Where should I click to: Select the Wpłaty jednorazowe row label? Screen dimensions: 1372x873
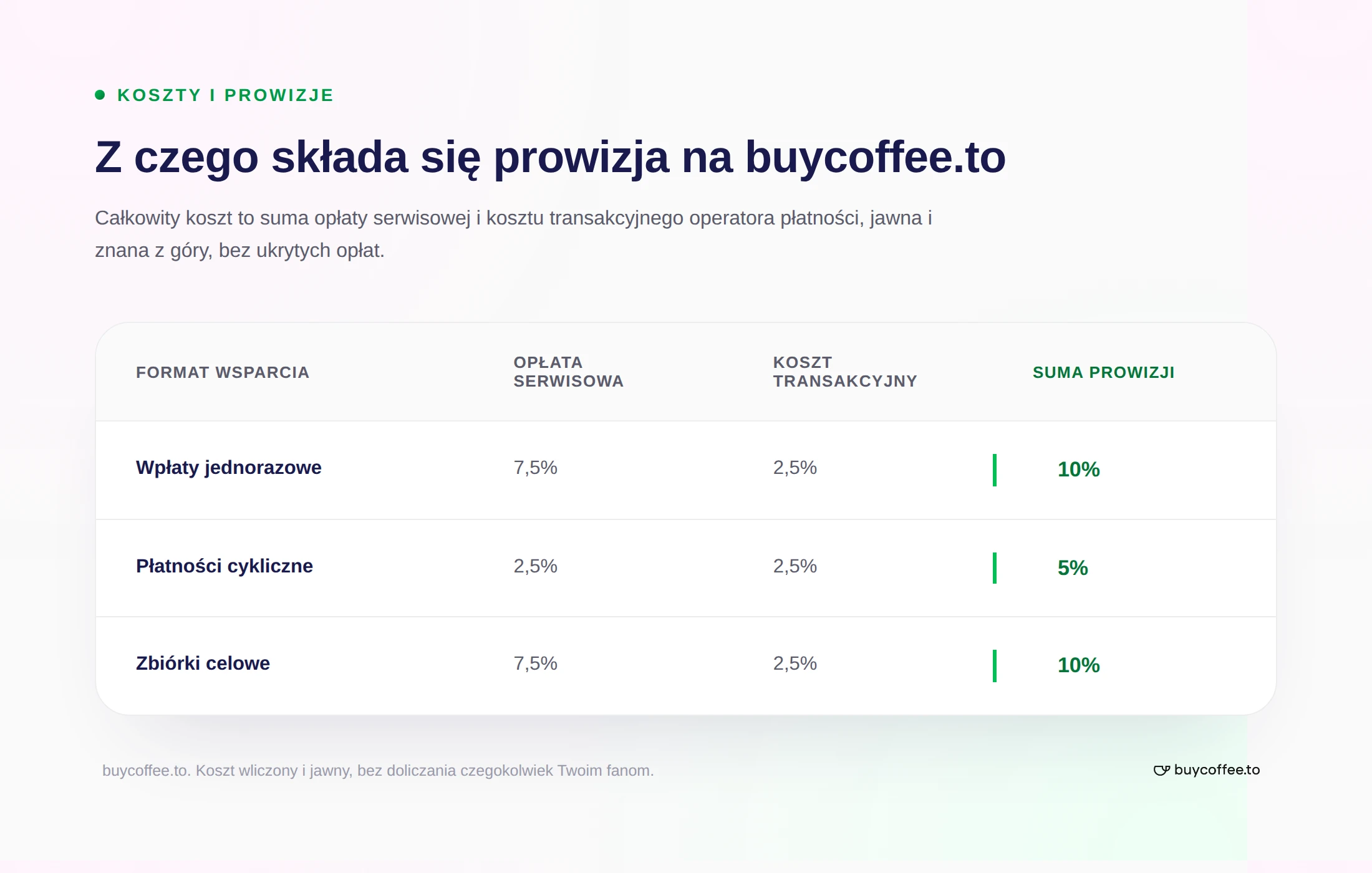point(229,468)
